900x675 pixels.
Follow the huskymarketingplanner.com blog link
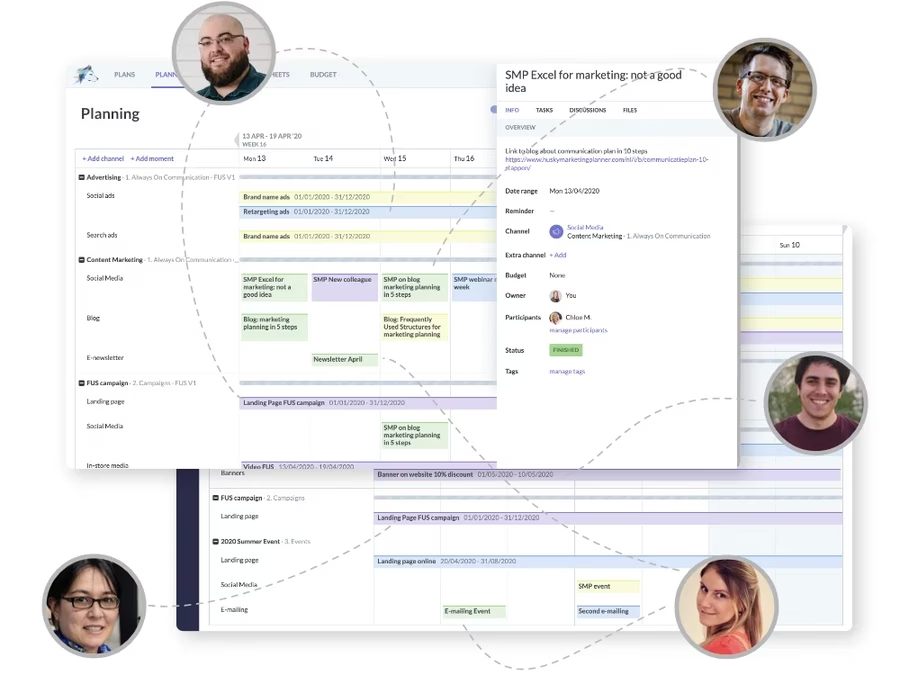coord(606,164)
